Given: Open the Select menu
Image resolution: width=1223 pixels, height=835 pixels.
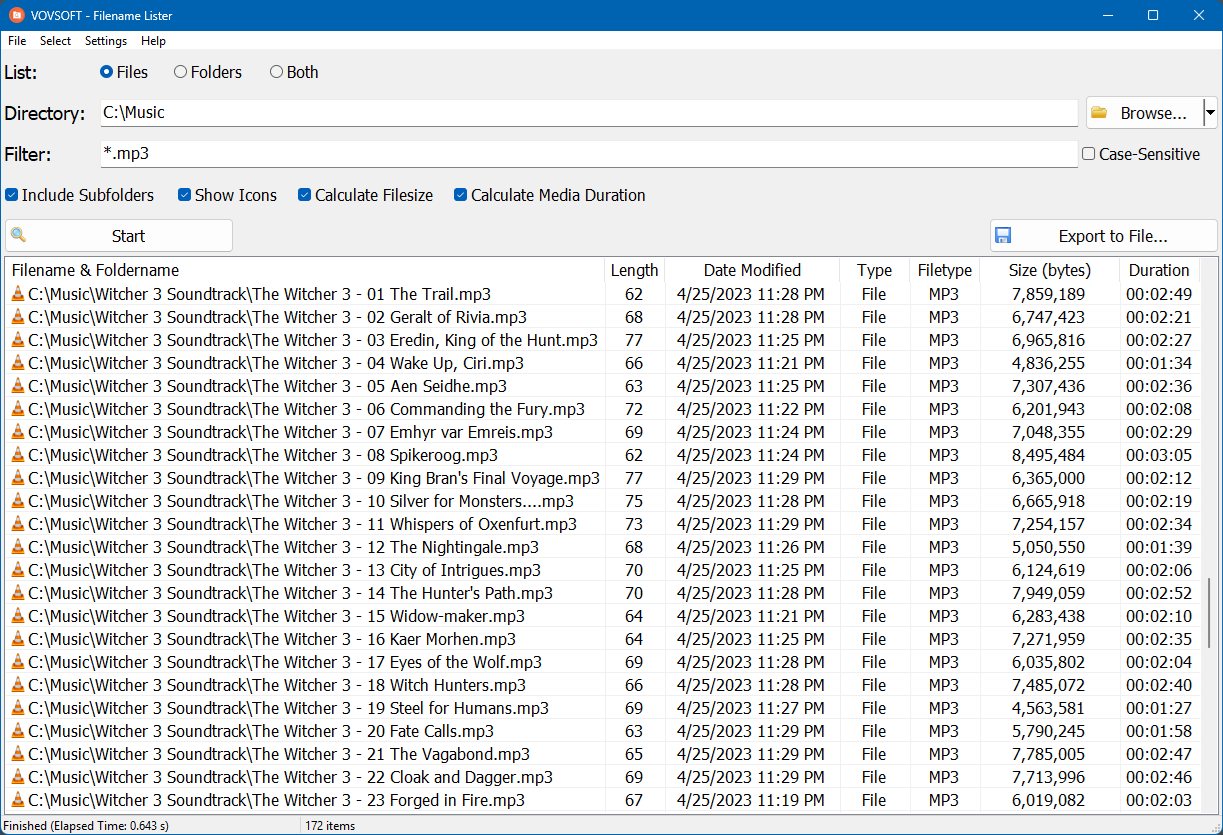Looking at the screenshot, I should pos(55,41).
